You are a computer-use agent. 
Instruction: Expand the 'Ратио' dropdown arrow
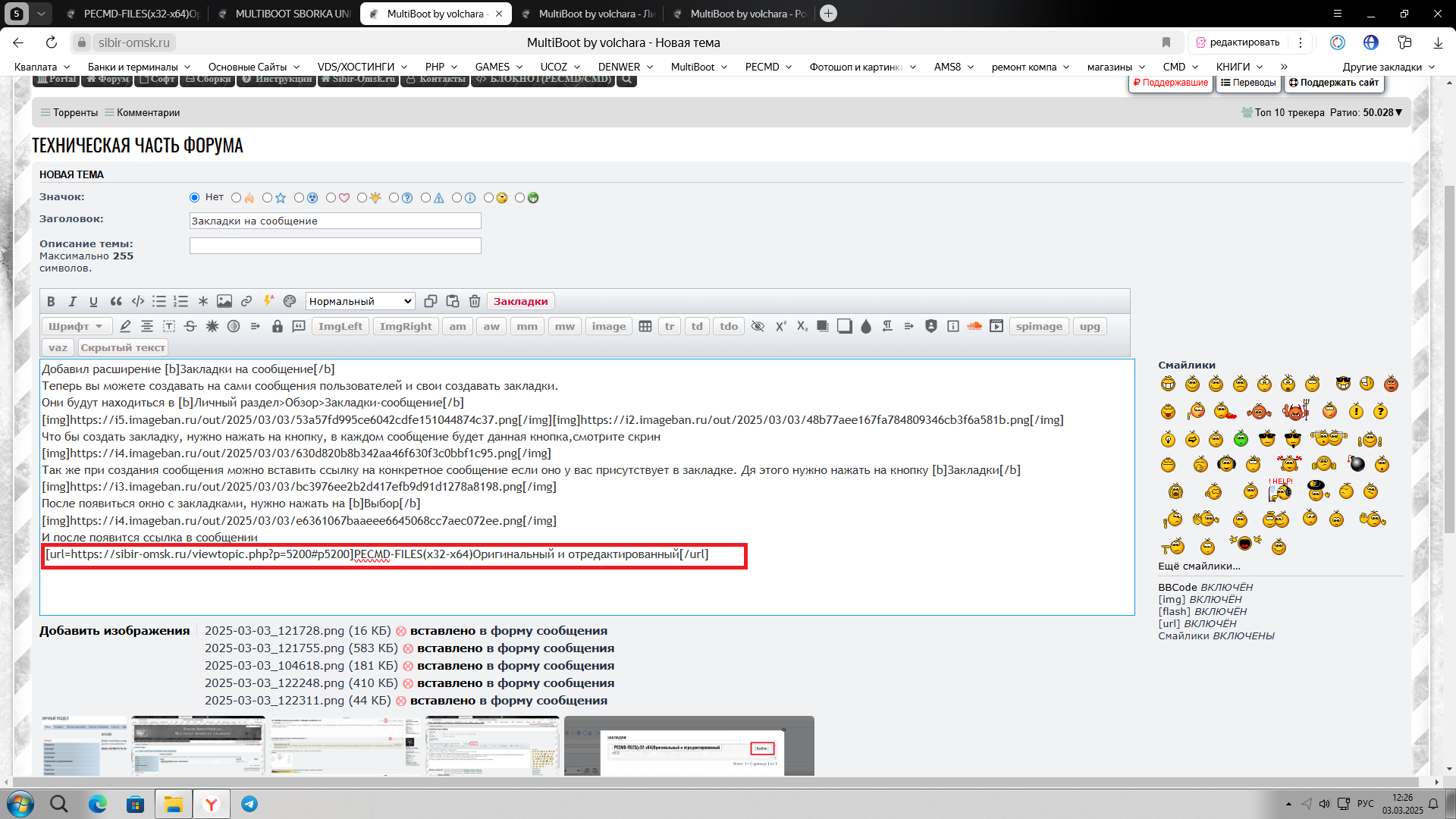1399,112
